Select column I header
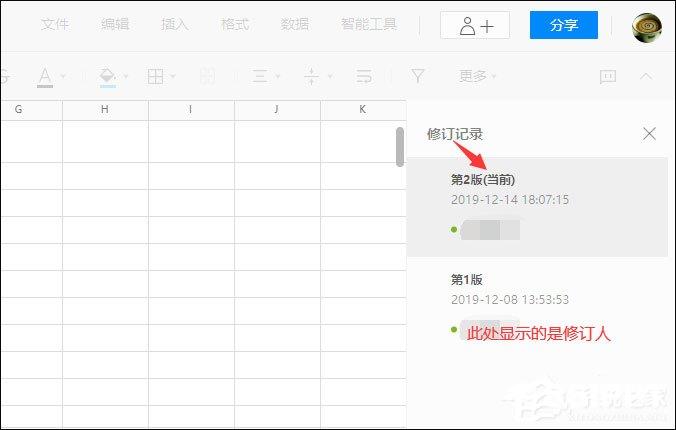The image size is (676, 430). pyautogui.click(x=191, y=110)
